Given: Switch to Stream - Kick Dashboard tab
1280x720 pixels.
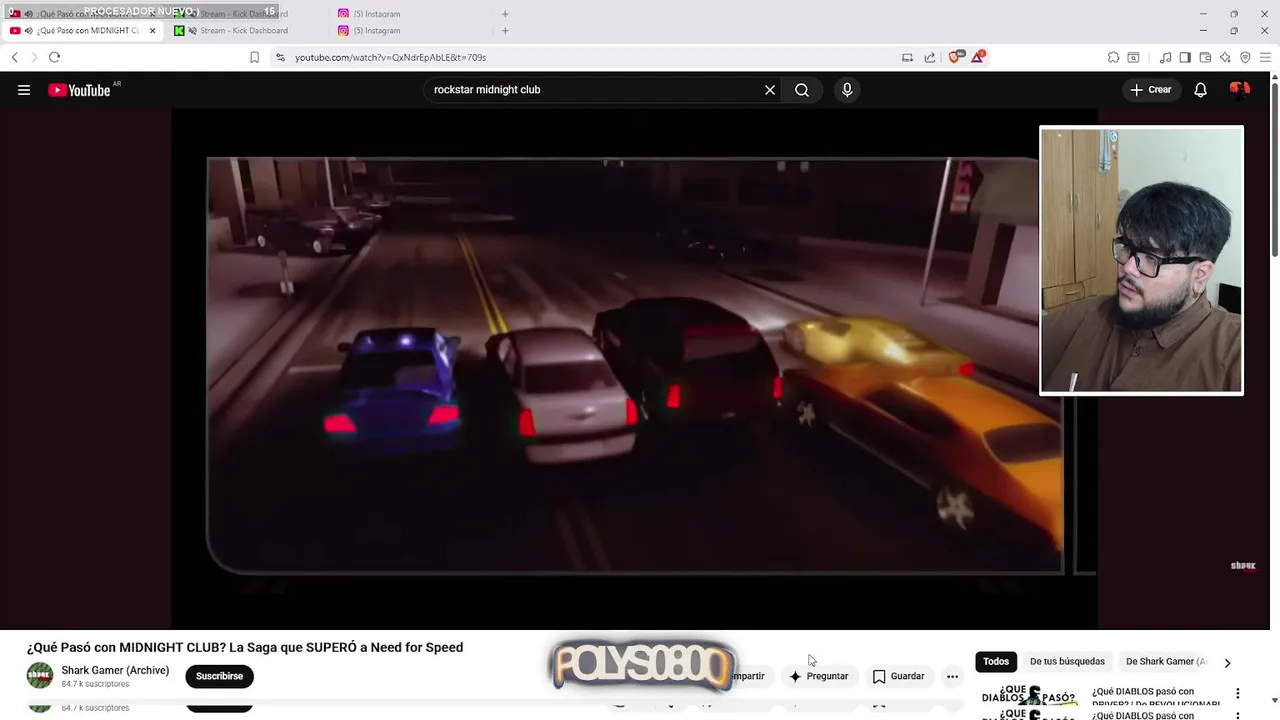Looking at the screenshot, I should click(243, 31).
